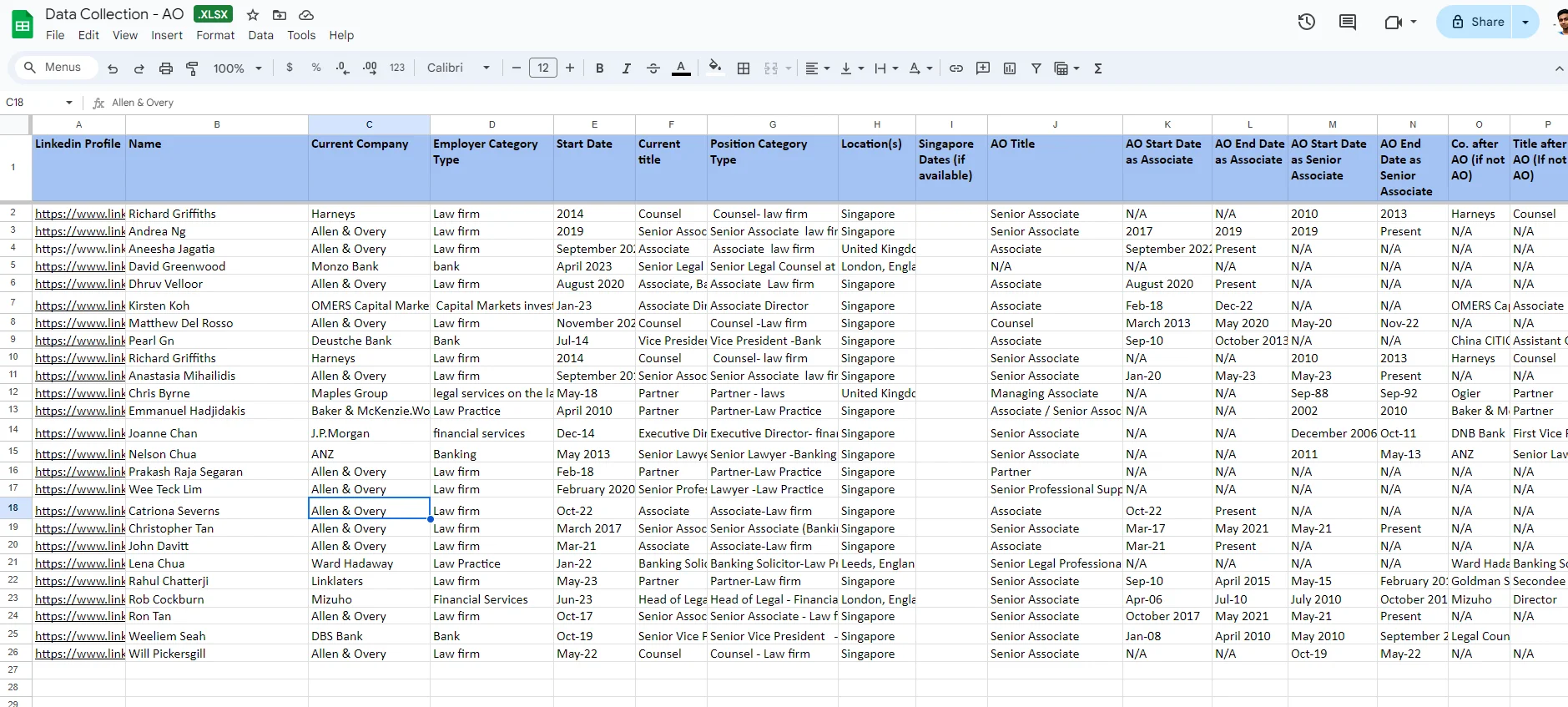The width and height of the screenshot is (1568, 707).
Task: Collapse toolbar with chevron arrow
Action: [1558, 68]
